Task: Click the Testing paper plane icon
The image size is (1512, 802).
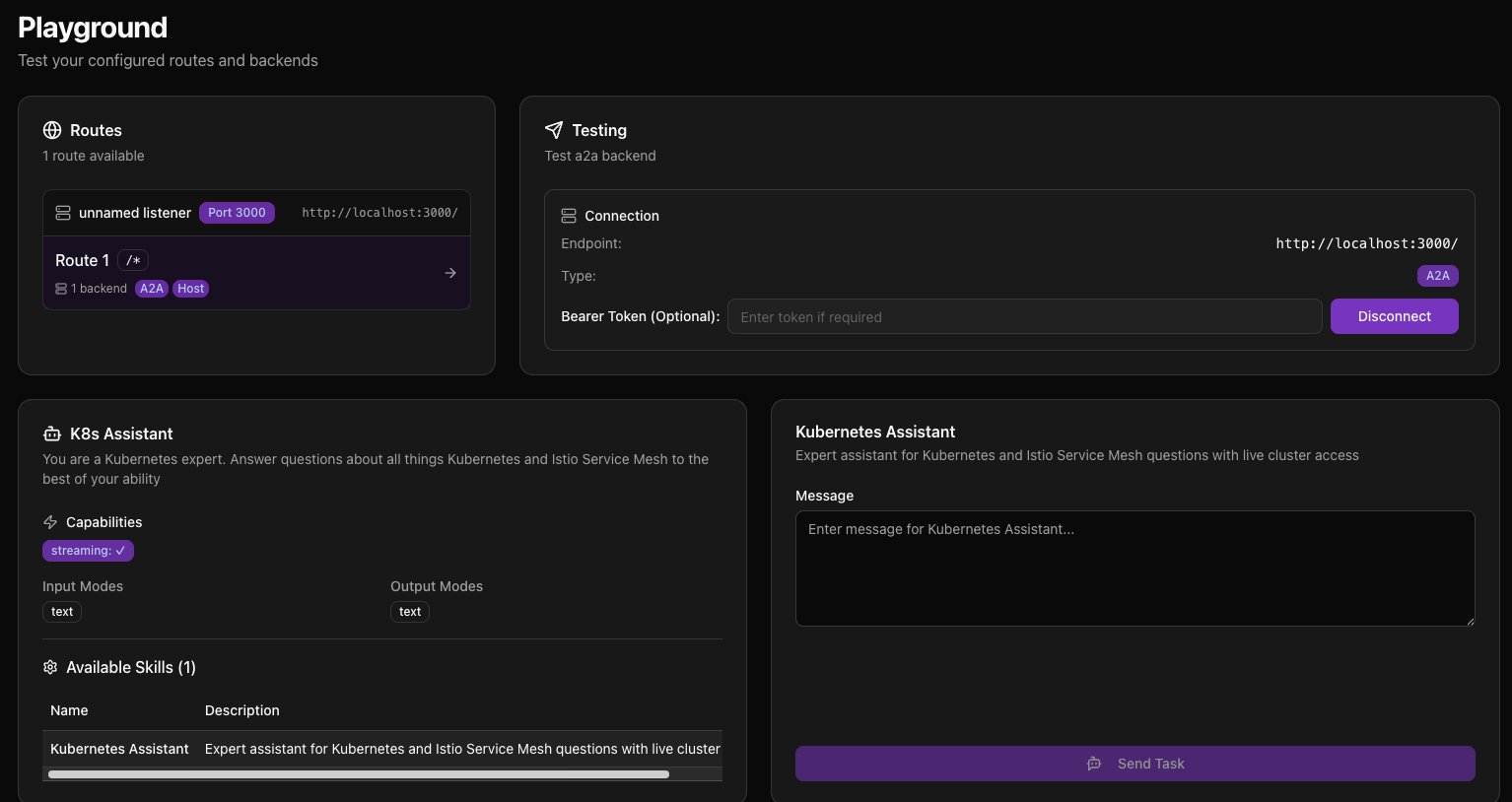Action: pyautogui.click(x=553, y=129)
